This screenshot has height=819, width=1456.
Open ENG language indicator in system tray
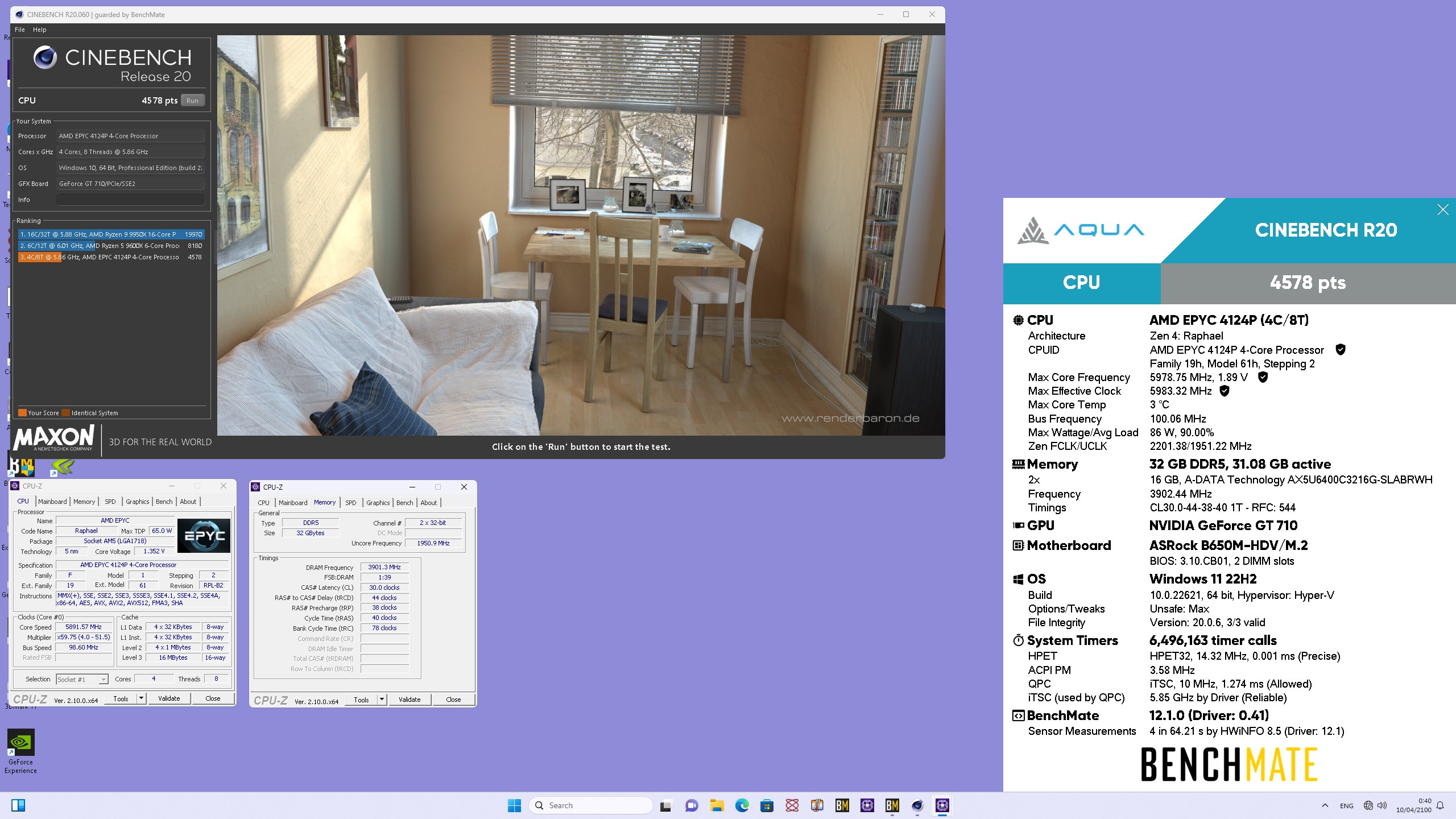1347,805
